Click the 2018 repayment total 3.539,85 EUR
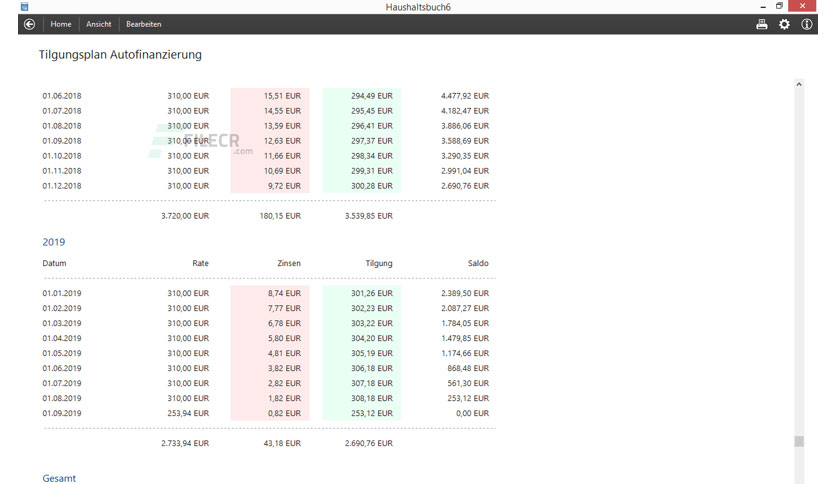The width and height of the screenshot is (836, 484). pyautogui.click(x=368, y=216)
